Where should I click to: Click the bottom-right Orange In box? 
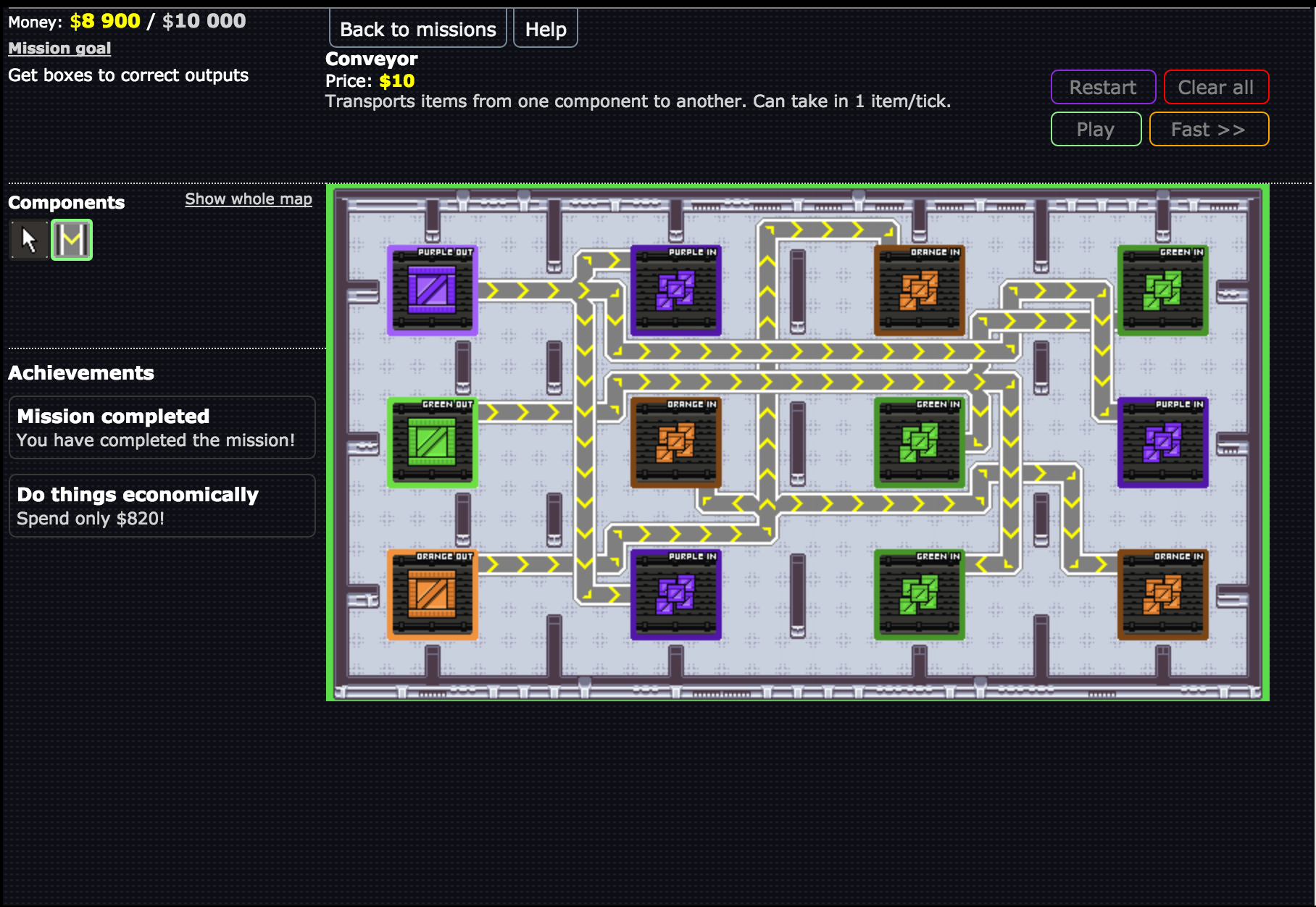pyautogui.click(x=1162, y=594)
